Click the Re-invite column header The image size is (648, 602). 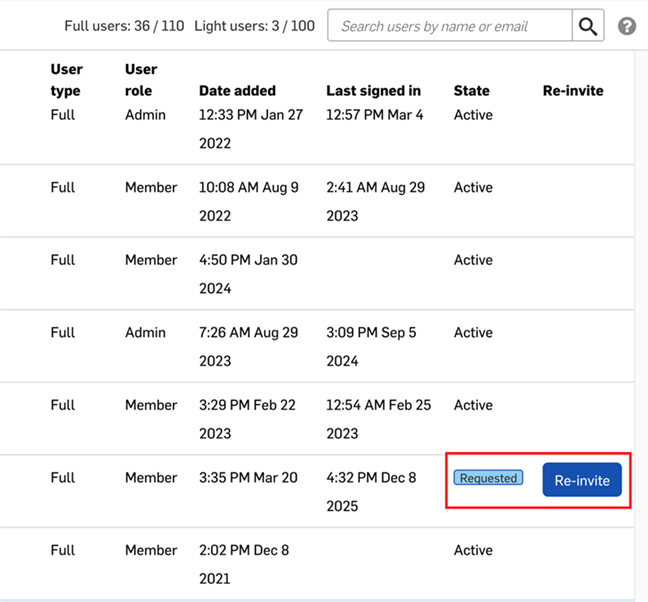pos(573,91)
